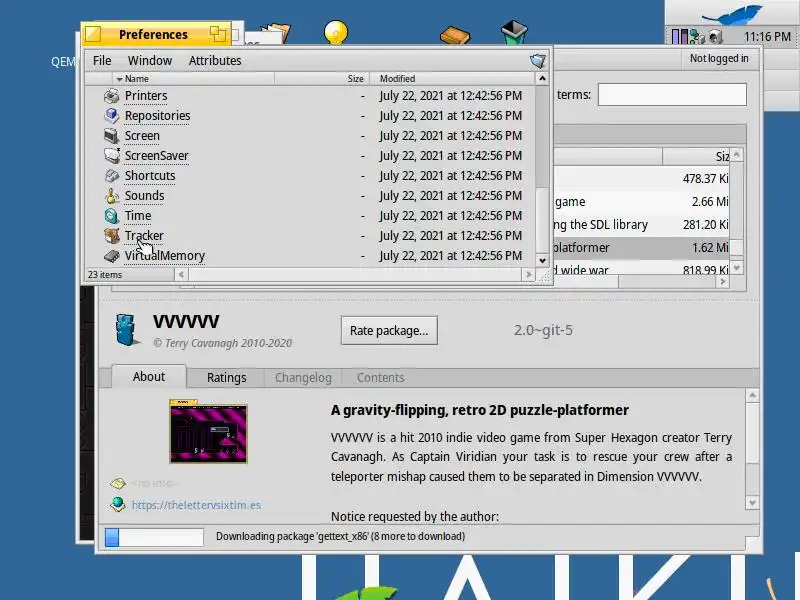Viewport: 800px width, 600px height.
Task: Open the VirtualMemory preference icon
Action: [111, 256]
